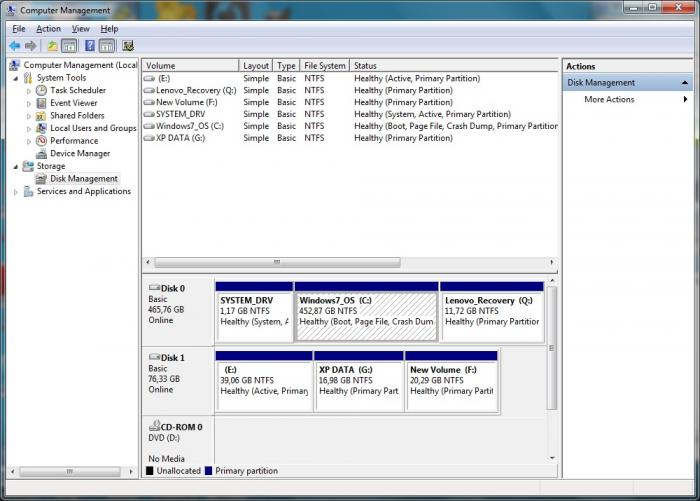Sort by the Volume column header
This screenshot has width=700, height=501.
pos(191,66)
